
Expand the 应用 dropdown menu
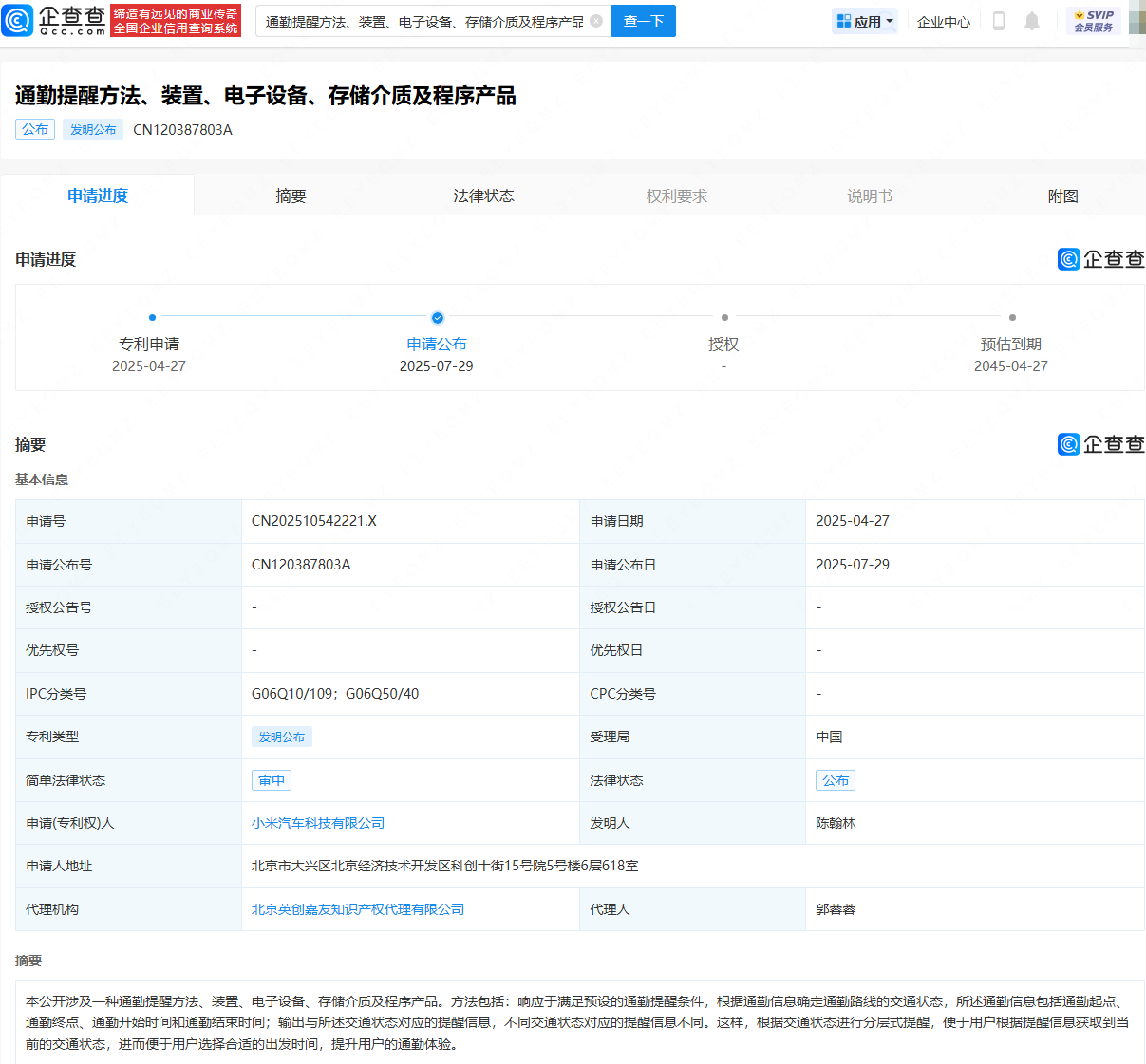click(x=865, y=21)
